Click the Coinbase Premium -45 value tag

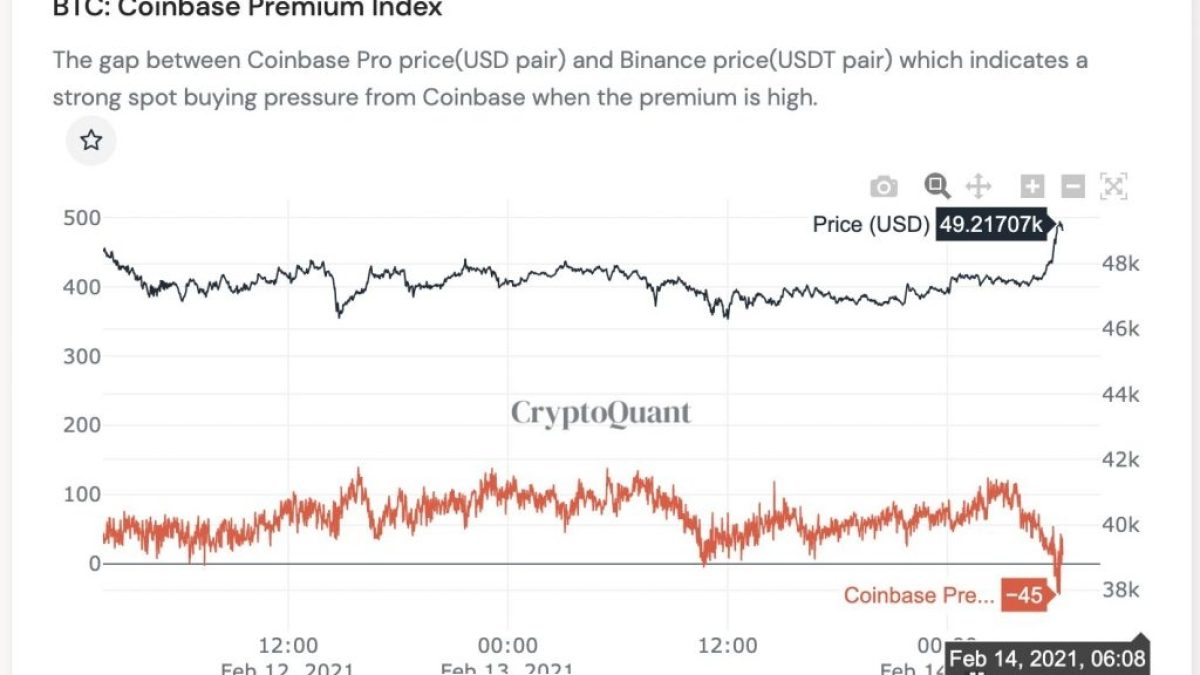tap(1024, 596)
